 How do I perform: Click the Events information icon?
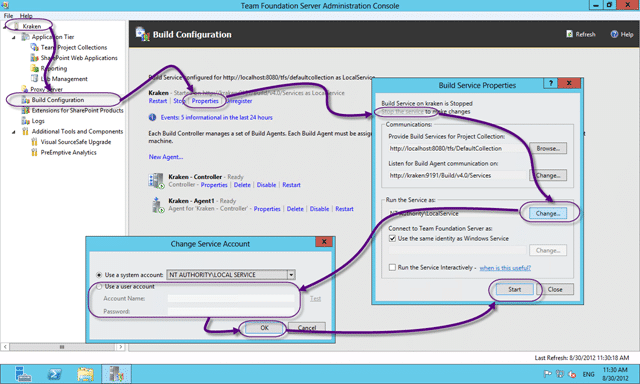click(x=152, y=118)
